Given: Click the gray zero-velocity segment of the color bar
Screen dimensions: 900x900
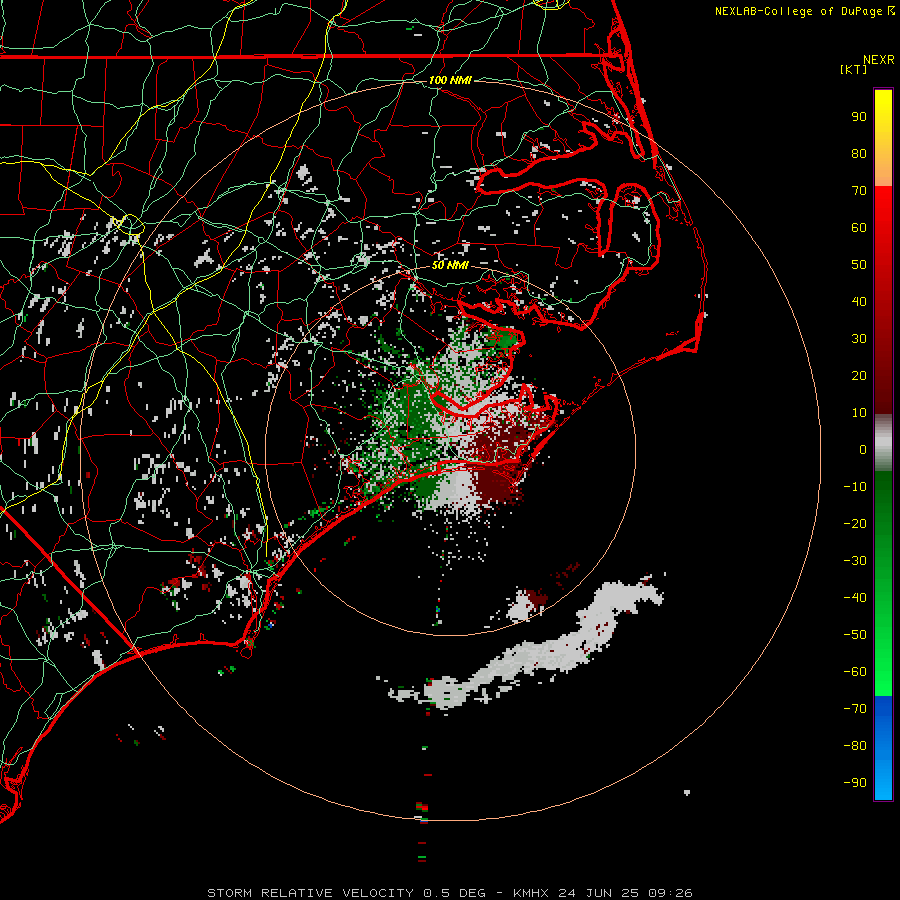Looking at the screenshot, I should click(883, 443).
